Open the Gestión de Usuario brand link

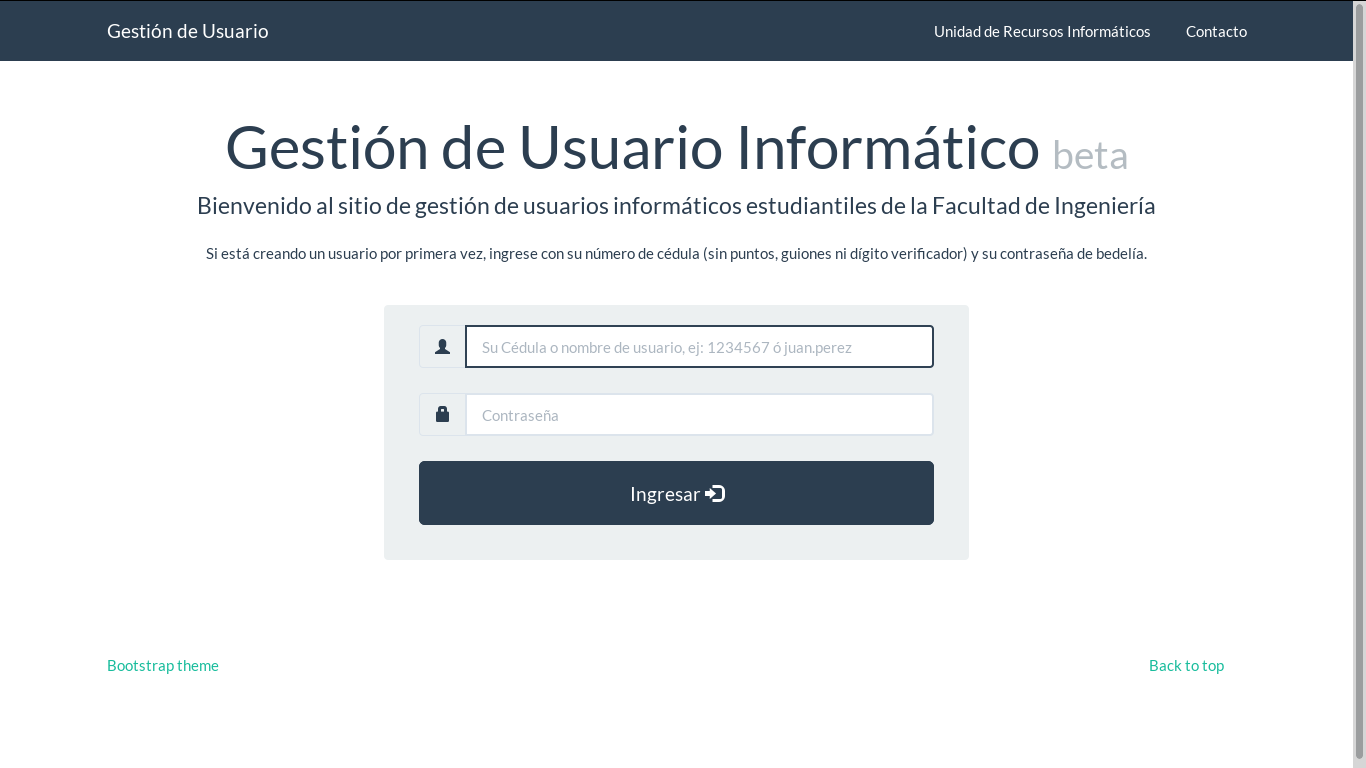point(187,31)
